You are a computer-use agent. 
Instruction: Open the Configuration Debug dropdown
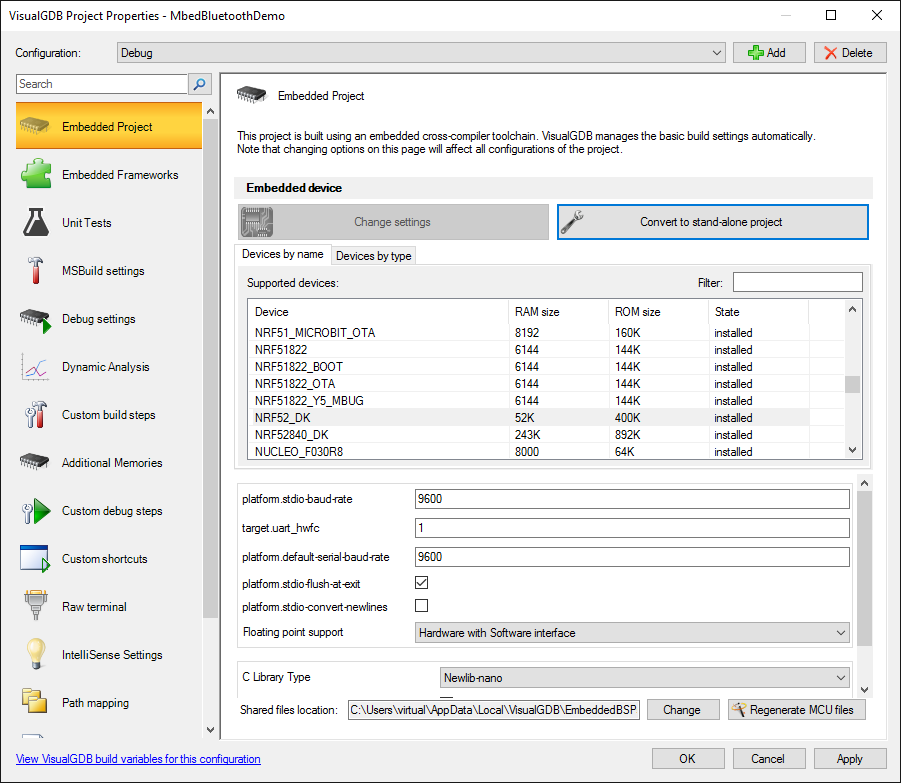421,53
